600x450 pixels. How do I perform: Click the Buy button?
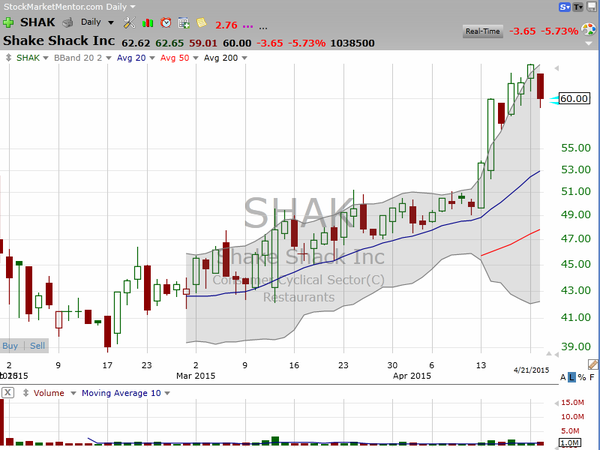(x=10, y=346)
